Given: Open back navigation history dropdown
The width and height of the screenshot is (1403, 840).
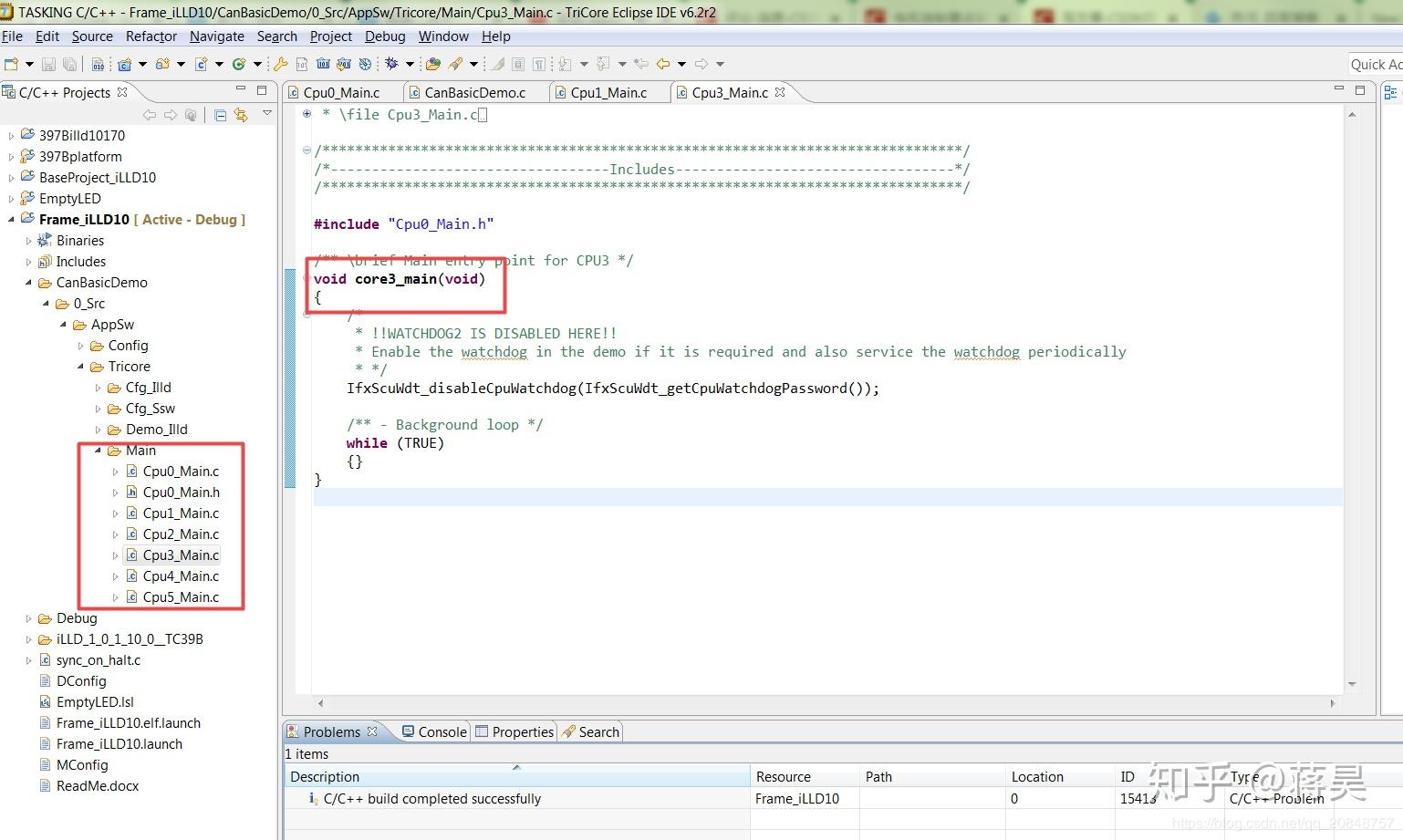Looking at the screenshot, I should [x=681, y=64].
